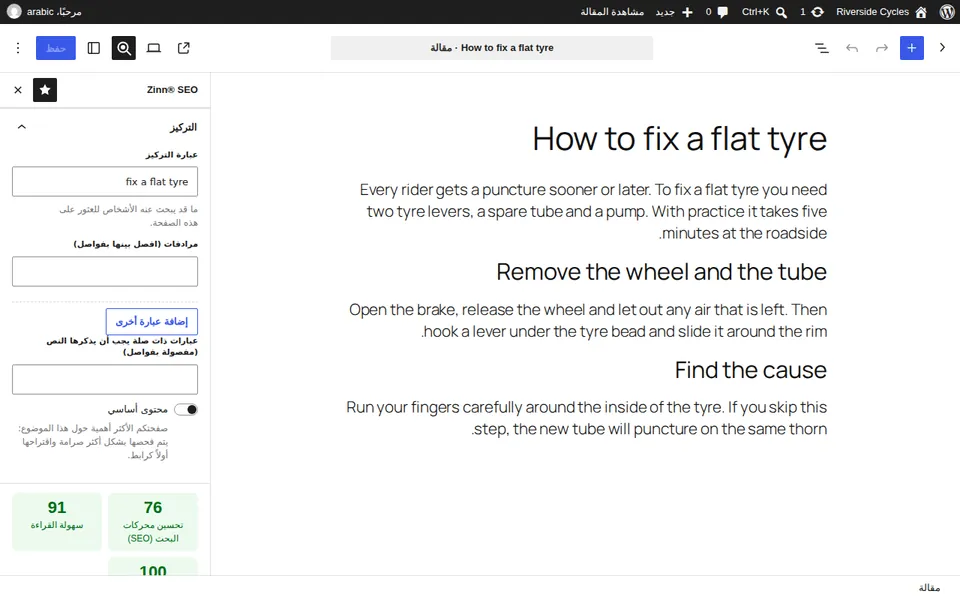Toggle the zoom out magnifier view
The width and height of the screenshot is (960, 600).
(x=124, y=48)
